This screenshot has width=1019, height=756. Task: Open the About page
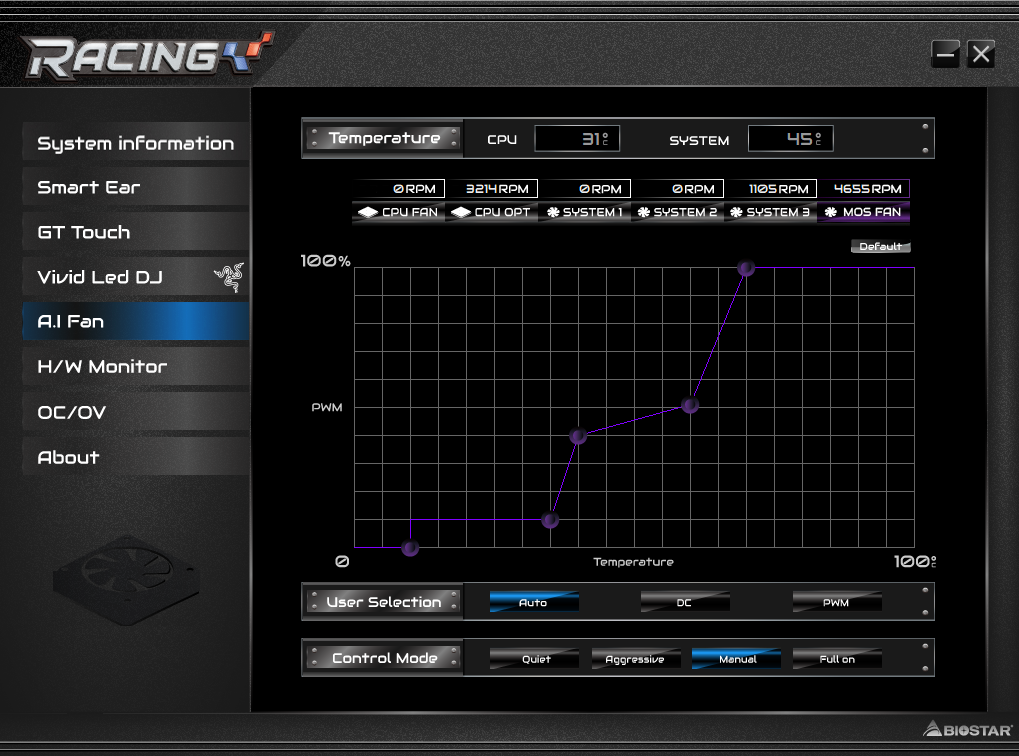point(136,457)
